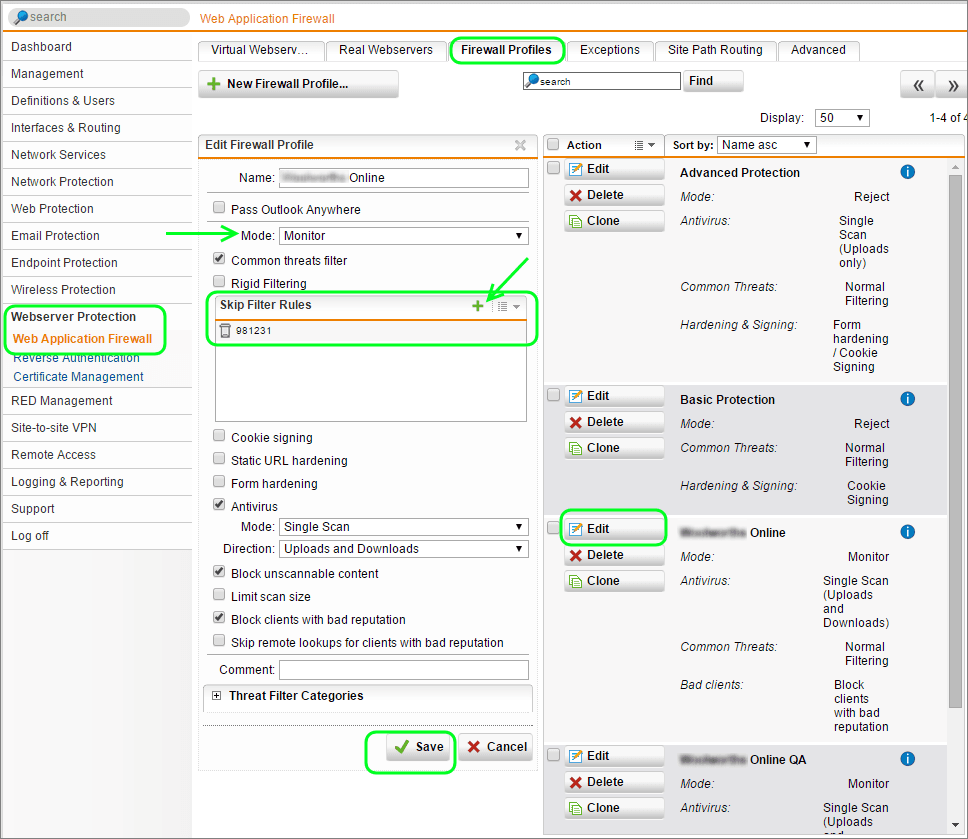Click the profile search field

[x=601, y=81]
